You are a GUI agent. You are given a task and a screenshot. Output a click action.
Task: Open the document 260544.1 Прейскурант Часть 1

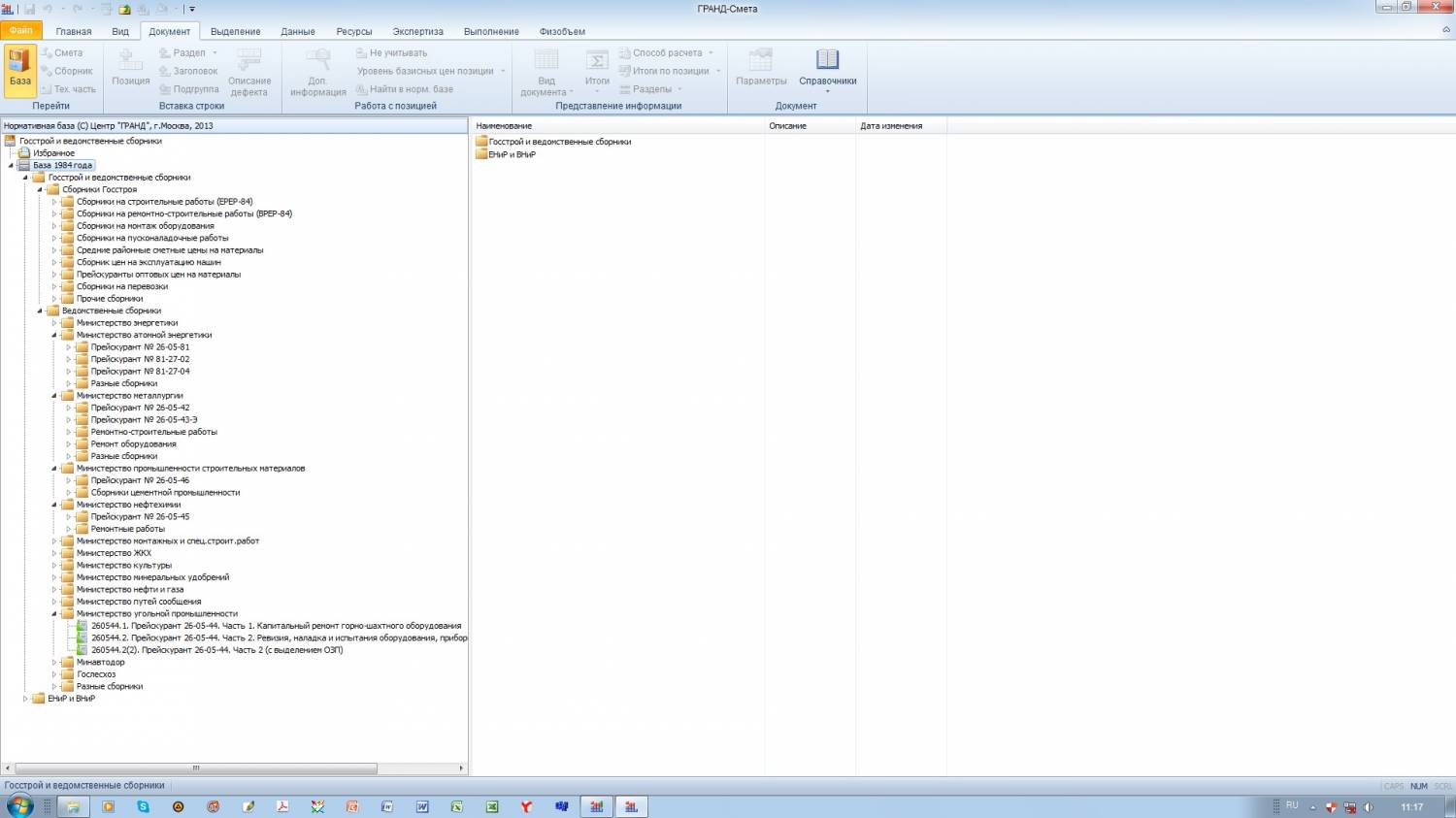click(x=276, y=626)
